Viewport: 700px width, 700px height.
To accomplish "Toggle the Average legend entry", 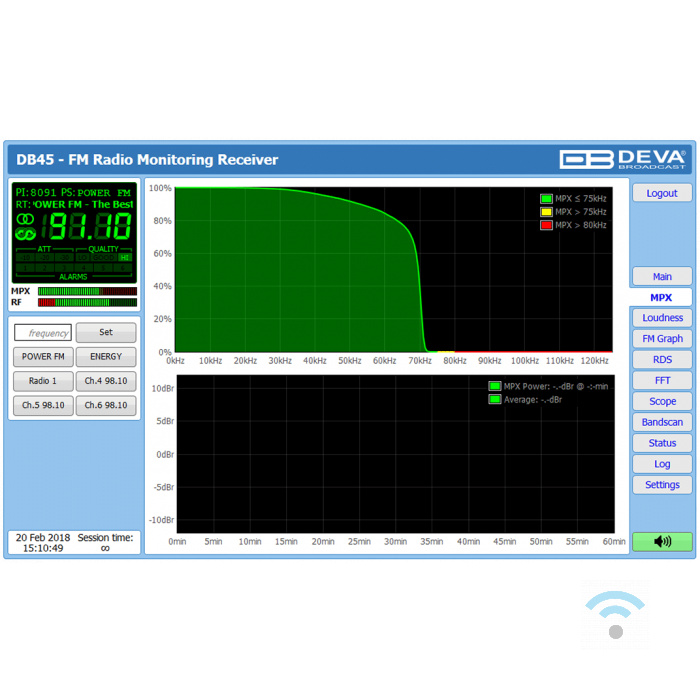I will tap(494, 399).
